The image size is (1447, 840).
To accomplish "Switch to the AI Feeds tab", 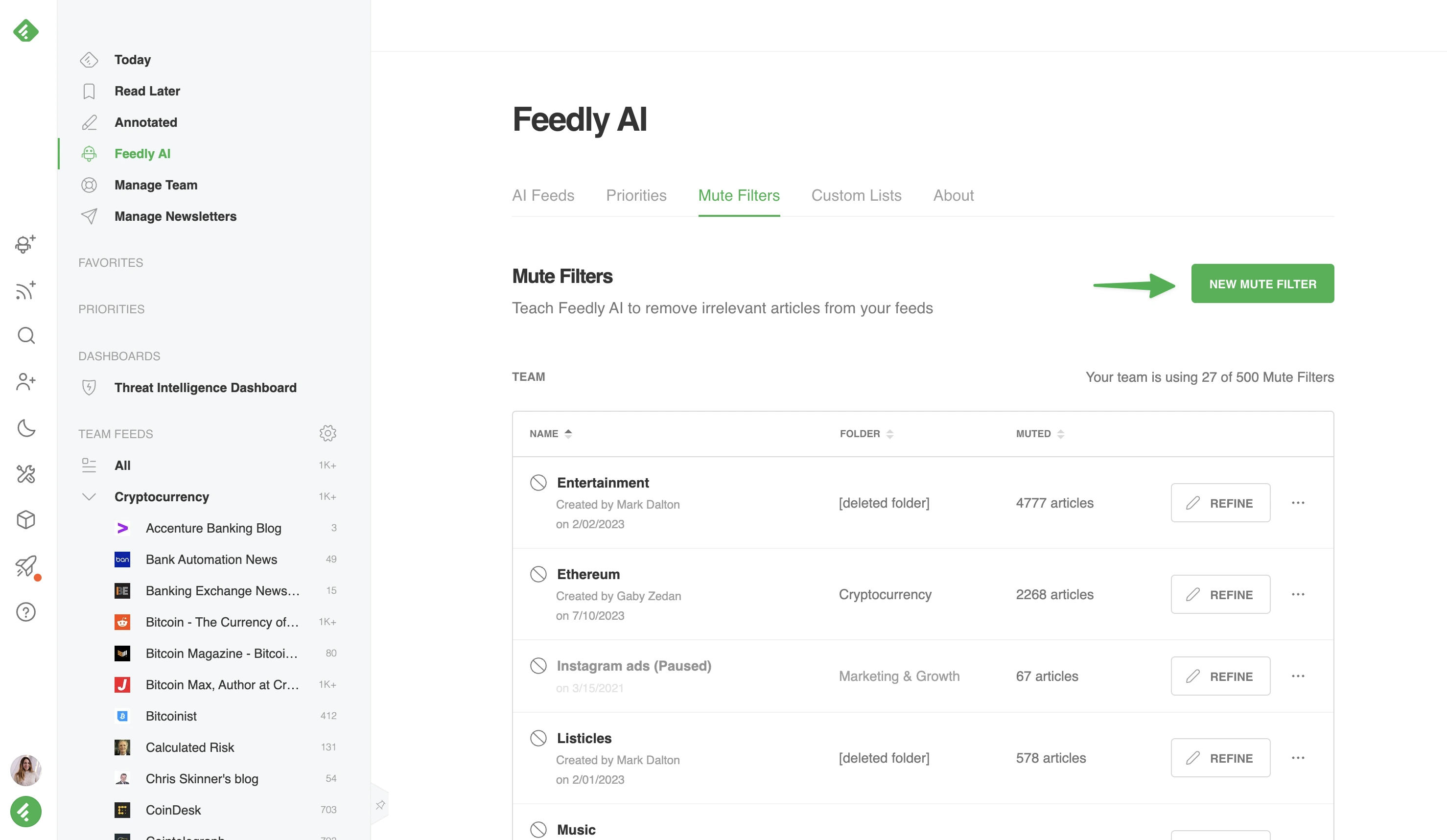I will pos(542,195).
